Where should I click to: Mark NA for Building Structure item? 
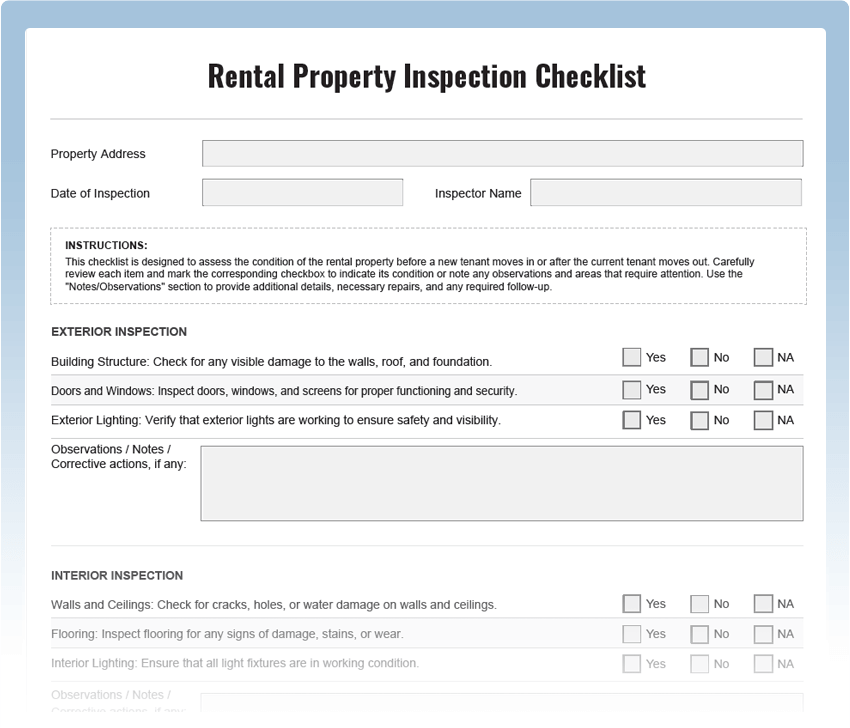click(x=763, y=356)
